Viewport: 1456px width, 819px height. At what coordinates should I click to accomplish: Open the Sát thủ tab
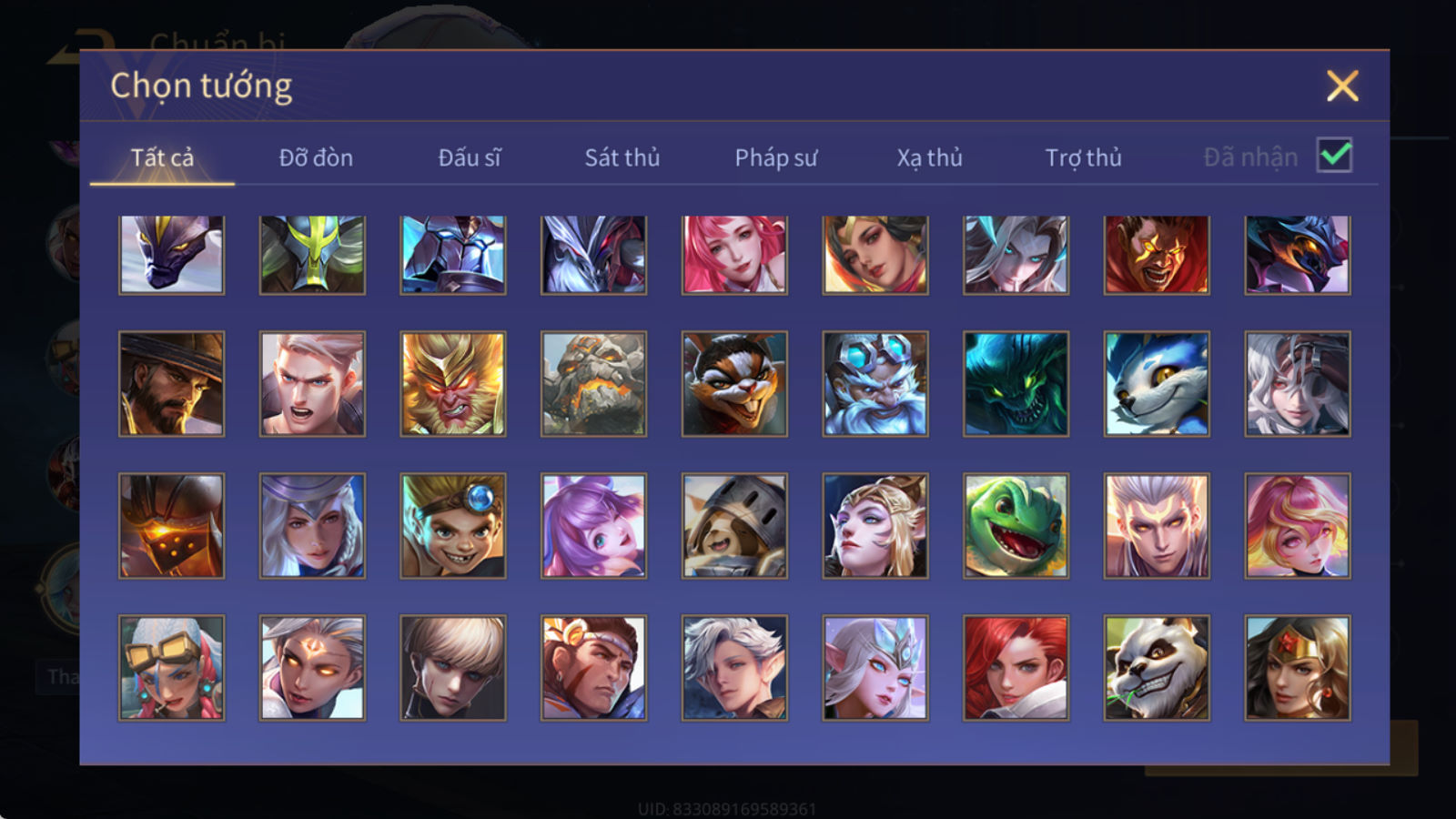(622, 157)
